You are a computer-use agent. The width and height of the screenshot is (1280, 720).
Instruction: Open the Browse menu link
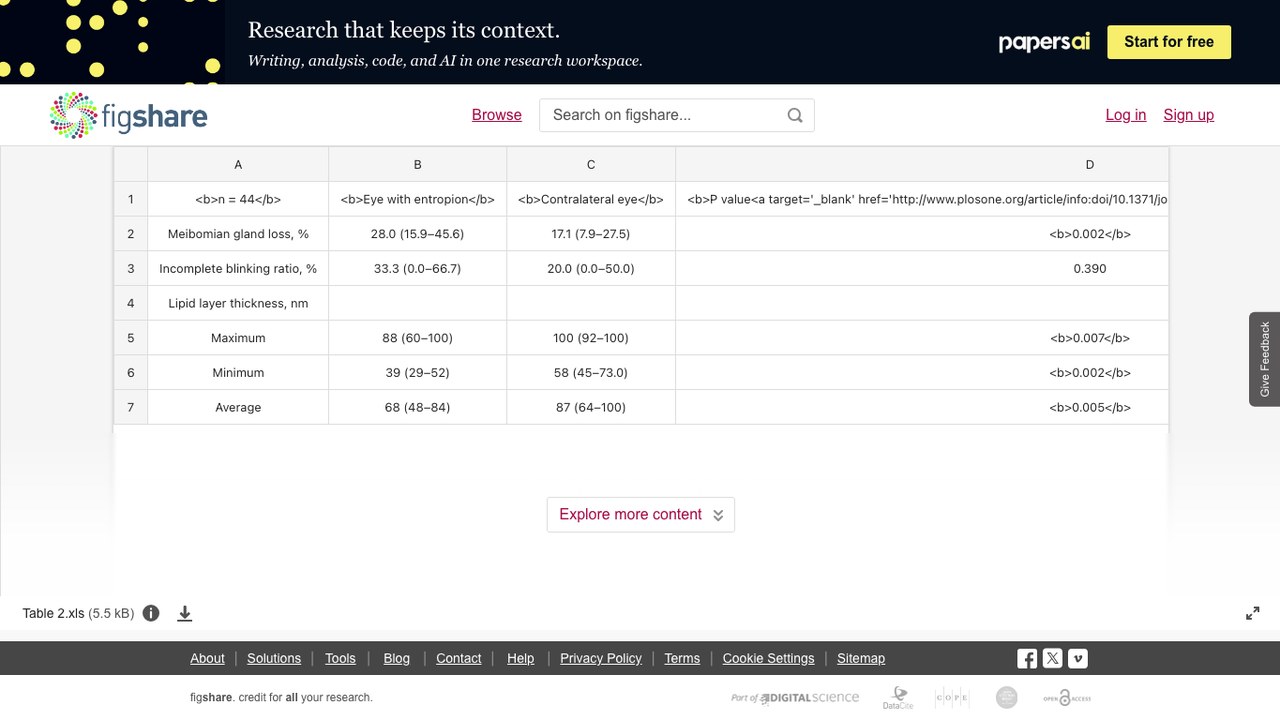click(497, 115)
